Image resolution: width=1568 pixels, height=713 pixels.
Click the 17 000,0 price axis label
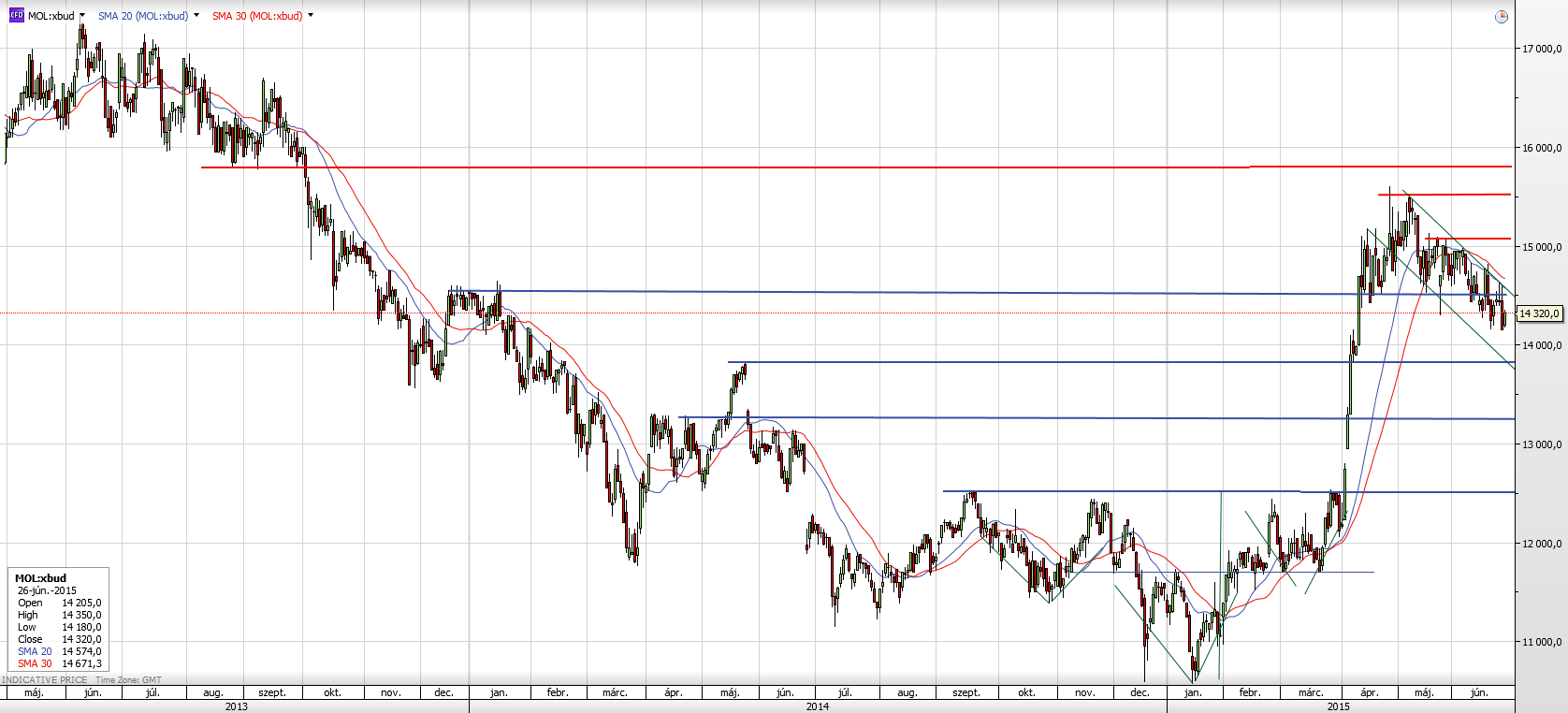(x=1541, y=49)
